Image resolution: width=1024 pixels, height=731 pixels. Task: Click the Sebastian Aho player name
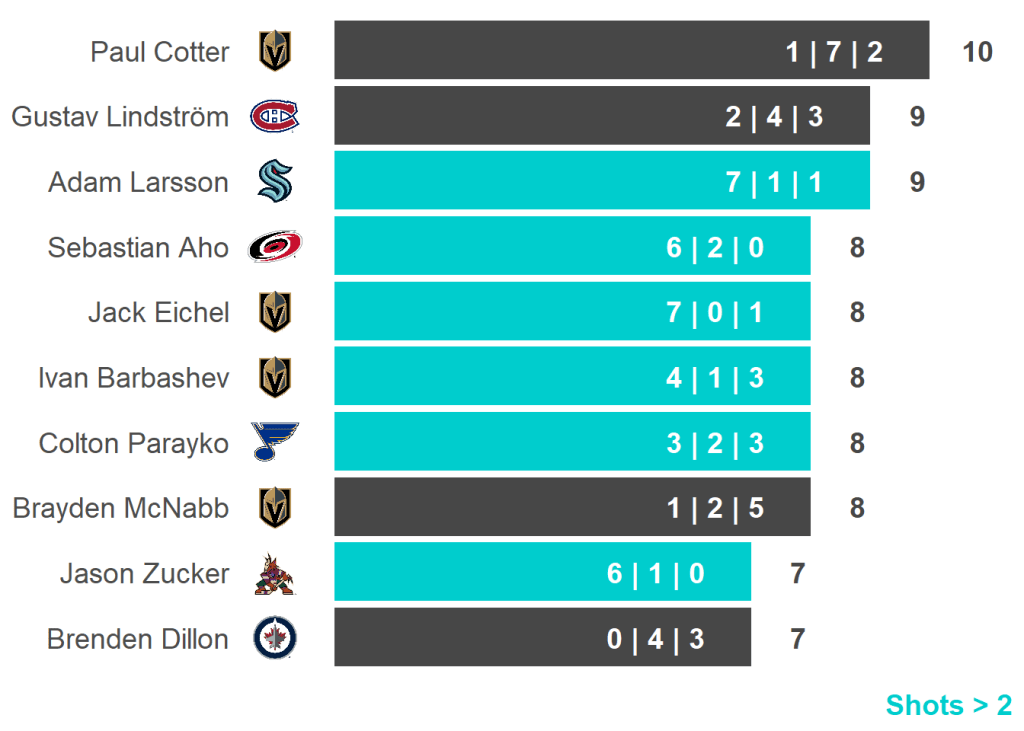click(138, 247)
